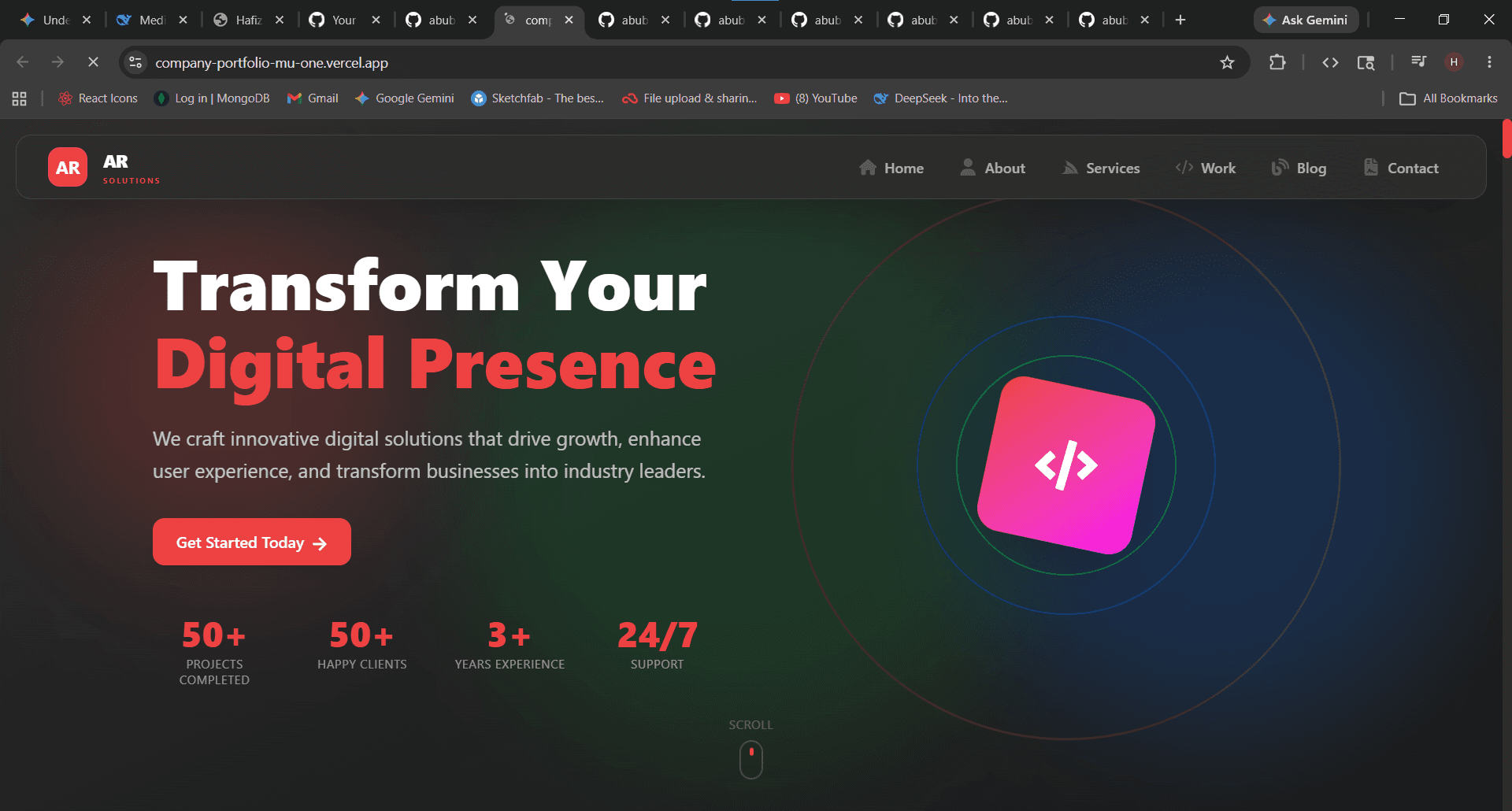Screen dimensions: 1512x811
Task: Click the 50+ Projects Completed stat
Action: [x=214, y=653]
